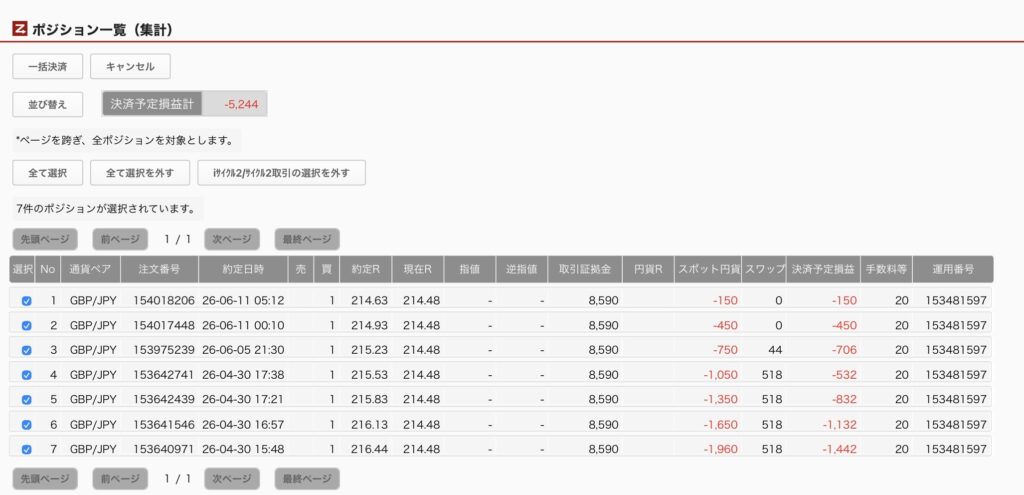Click the bottom 先頭ページ button

click(45, 479)
